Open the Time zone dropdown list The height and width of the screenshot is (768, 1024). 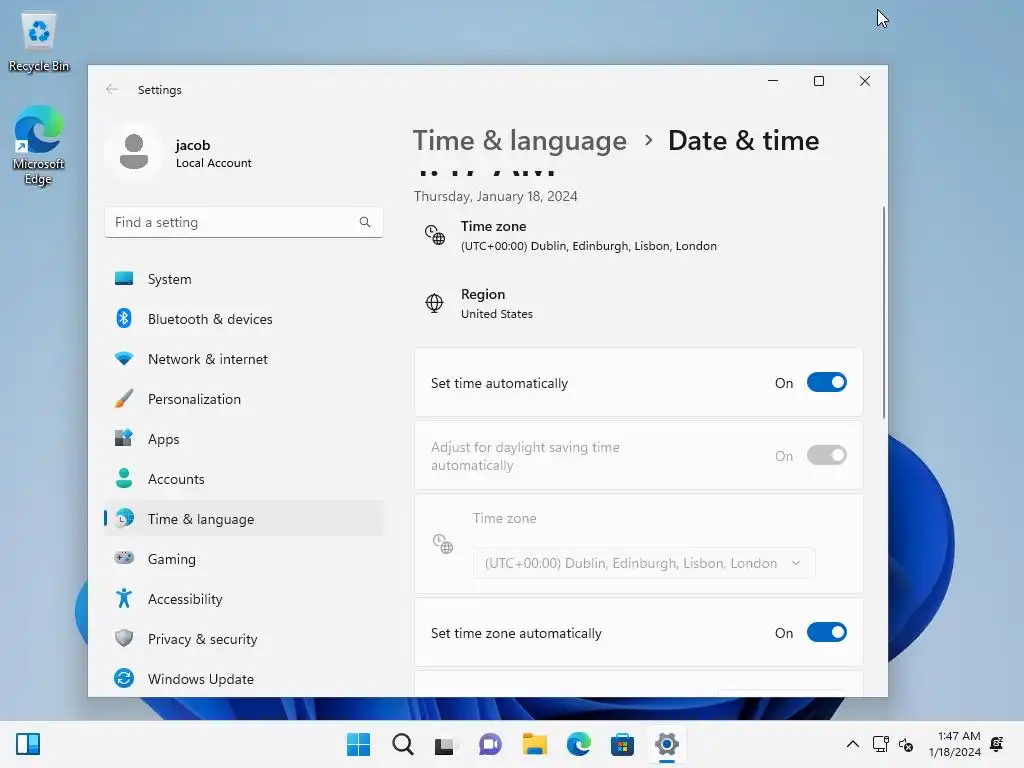pyautogui.click(x=644, y=563)
